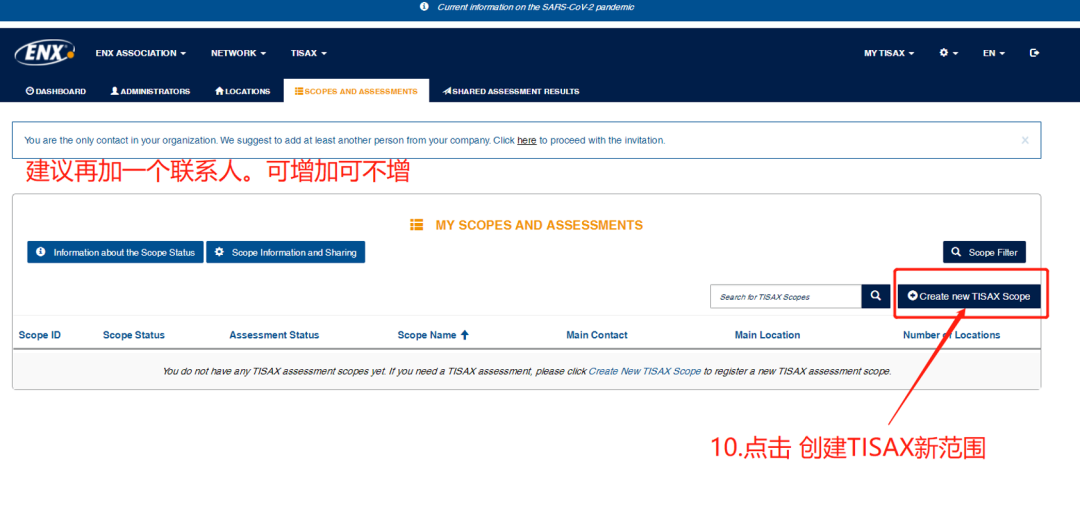Click the 'here' invitation link
The image size is (1080, 528).
click(x=526, y=140)
